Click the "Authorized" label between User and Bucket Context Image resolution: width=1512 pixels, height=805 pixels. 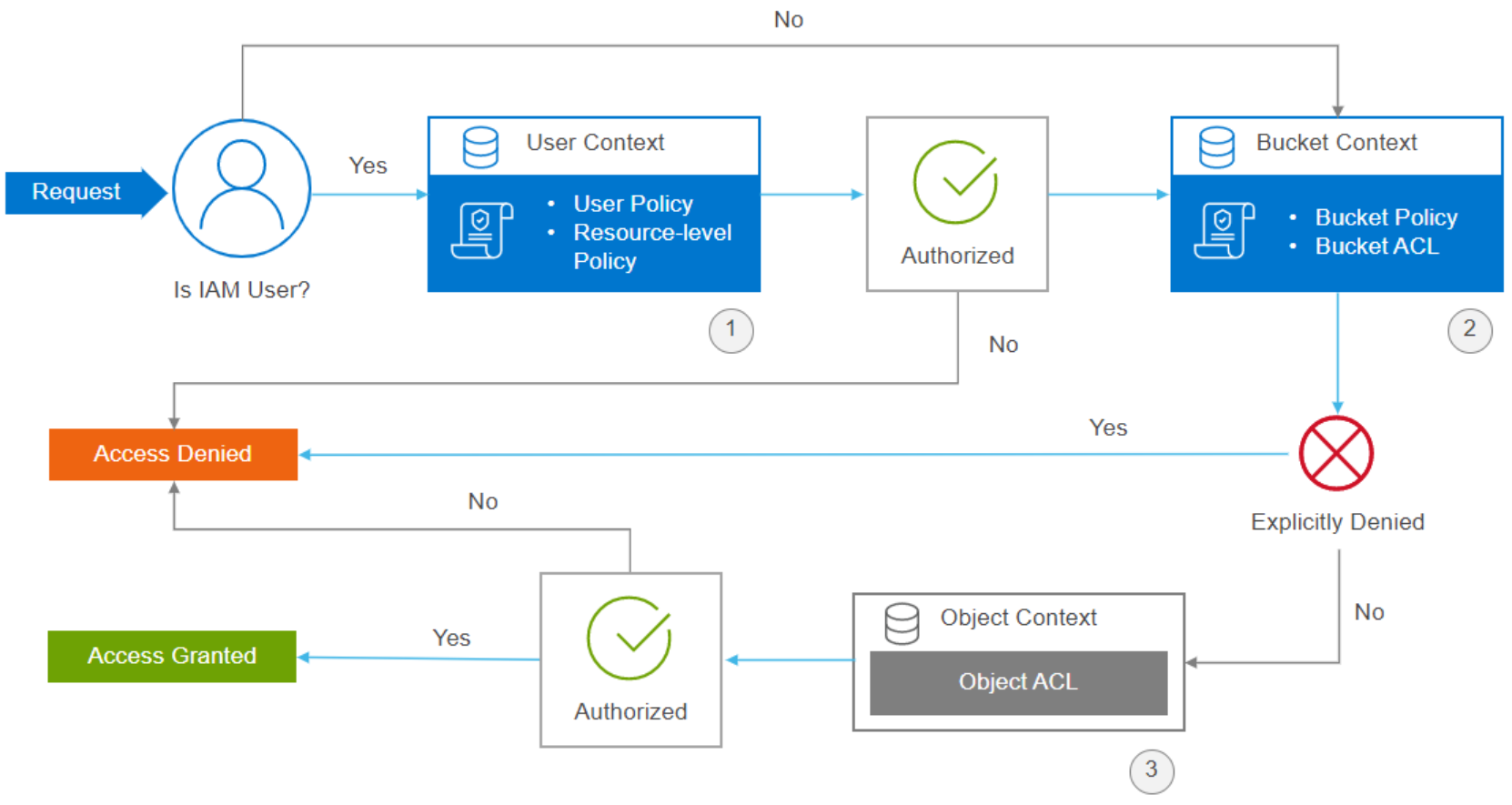pyautogui.click(x=957, y=256)
